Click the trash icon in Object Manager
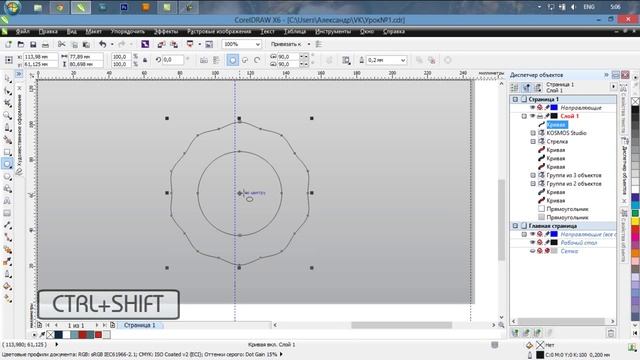The width and height of the screenshot is (640, 360). click(611, 333)
